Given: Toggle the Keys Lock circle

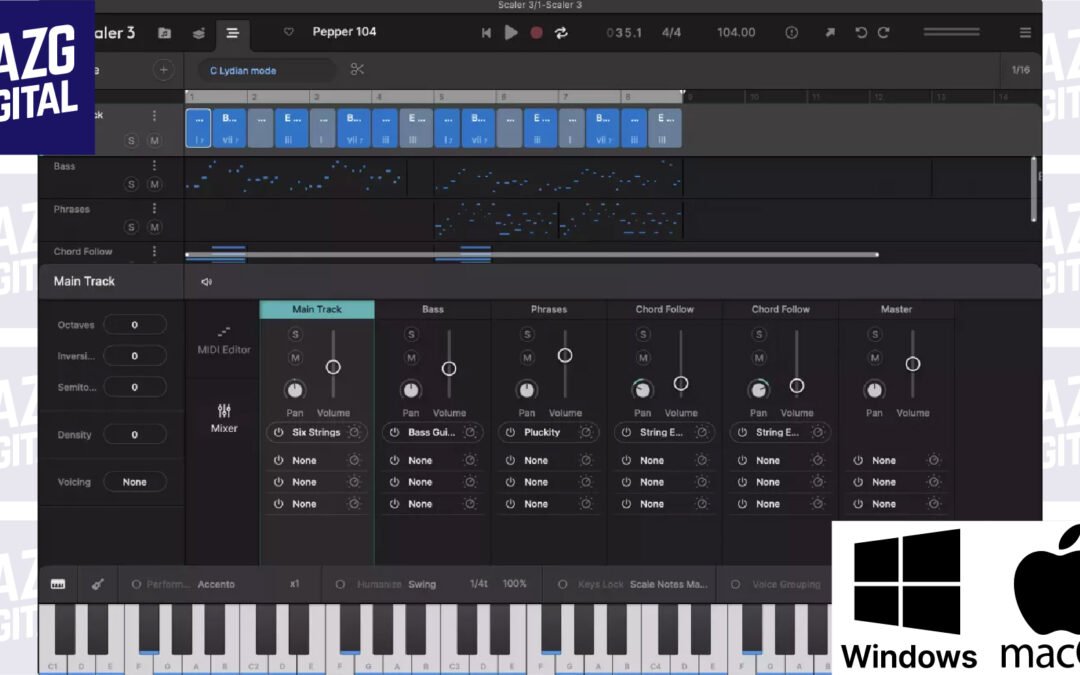Looking at the screenshot, I should (x=563, y=584).
